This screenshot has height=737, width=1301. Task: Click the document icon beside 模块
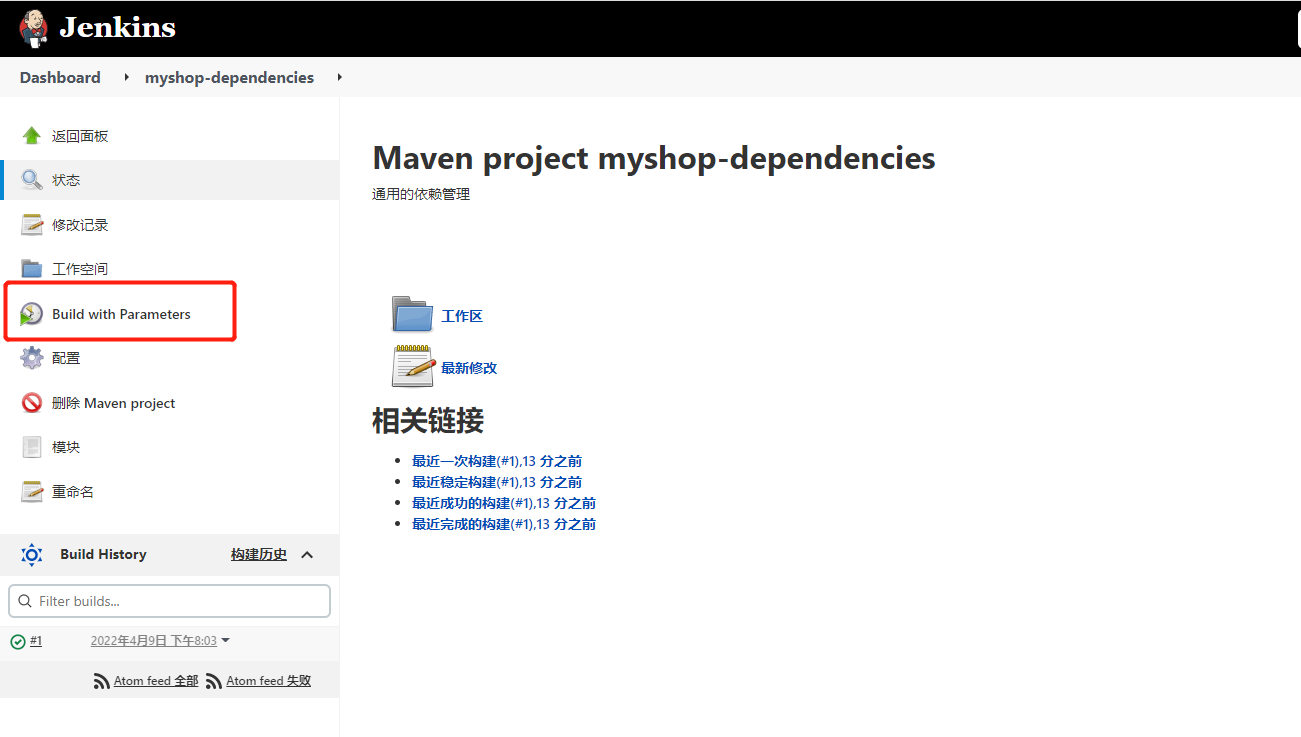coord(32,447)
